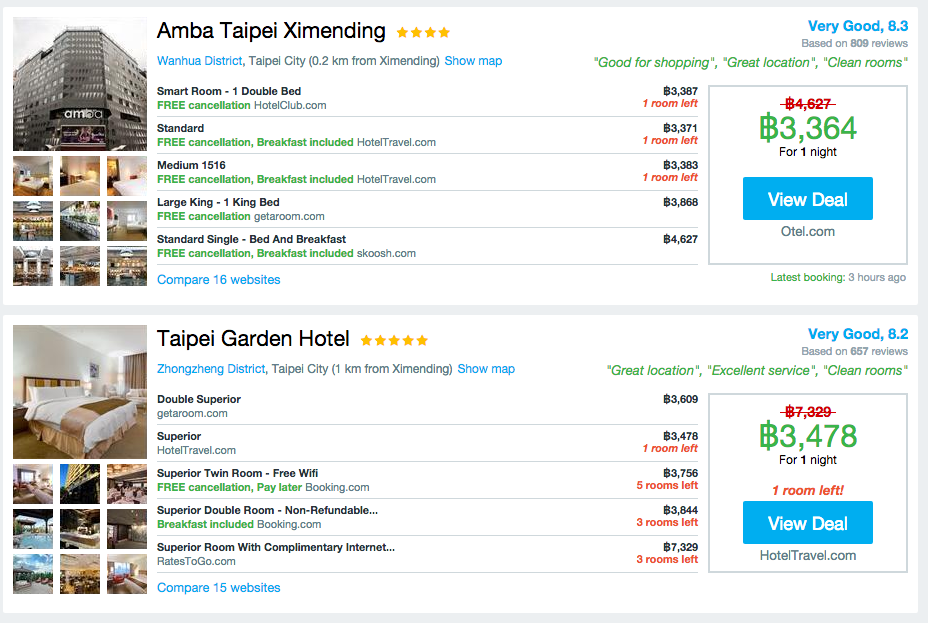Select the Superior Twin Room - Free Wifi offer
Screen dimensions: 928x623
pos(237,474)
